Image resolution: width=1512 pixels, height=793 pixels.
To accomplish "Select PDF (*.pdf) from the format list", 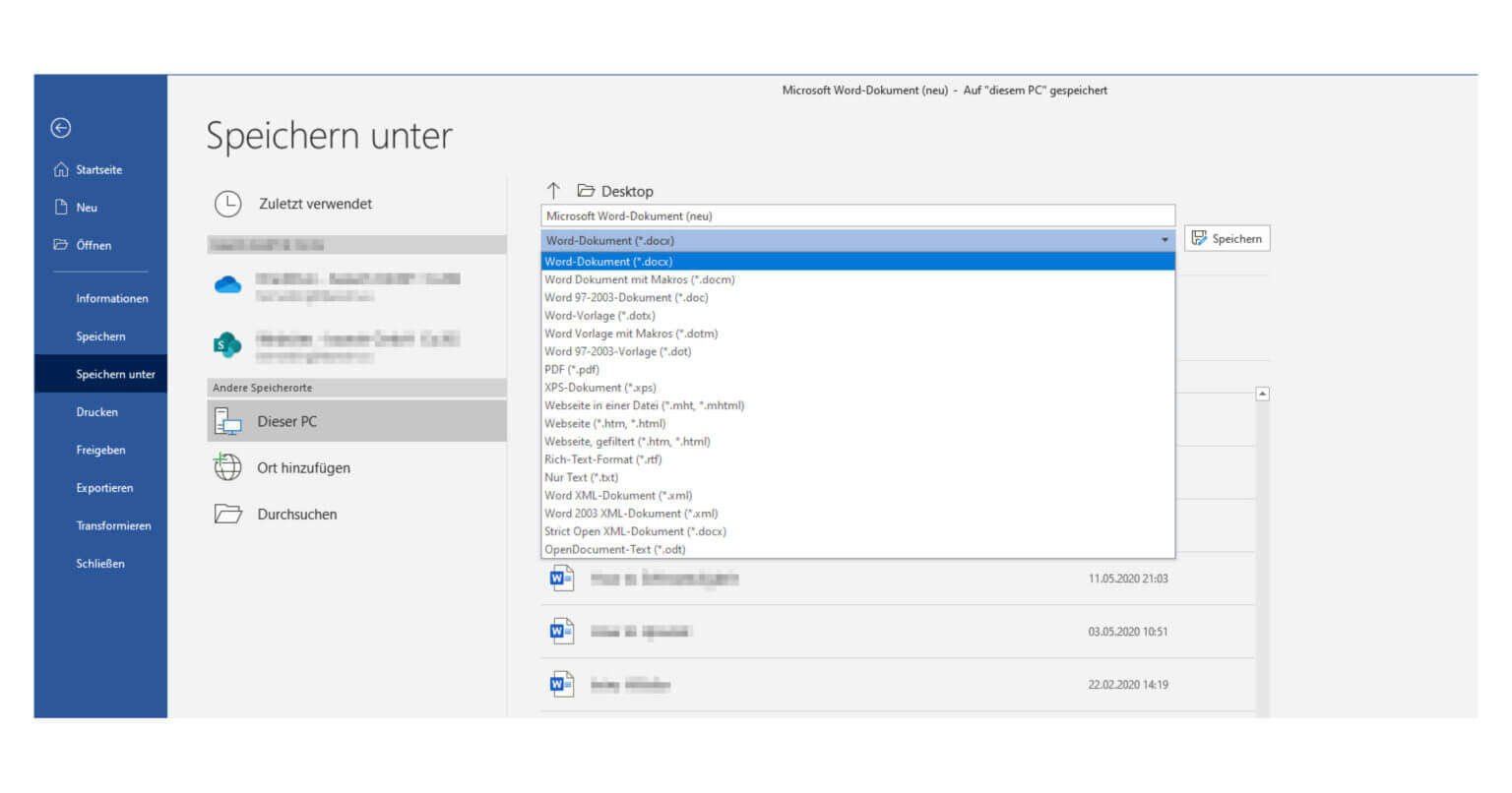I will pyautogui.click(x=572, y=369).
